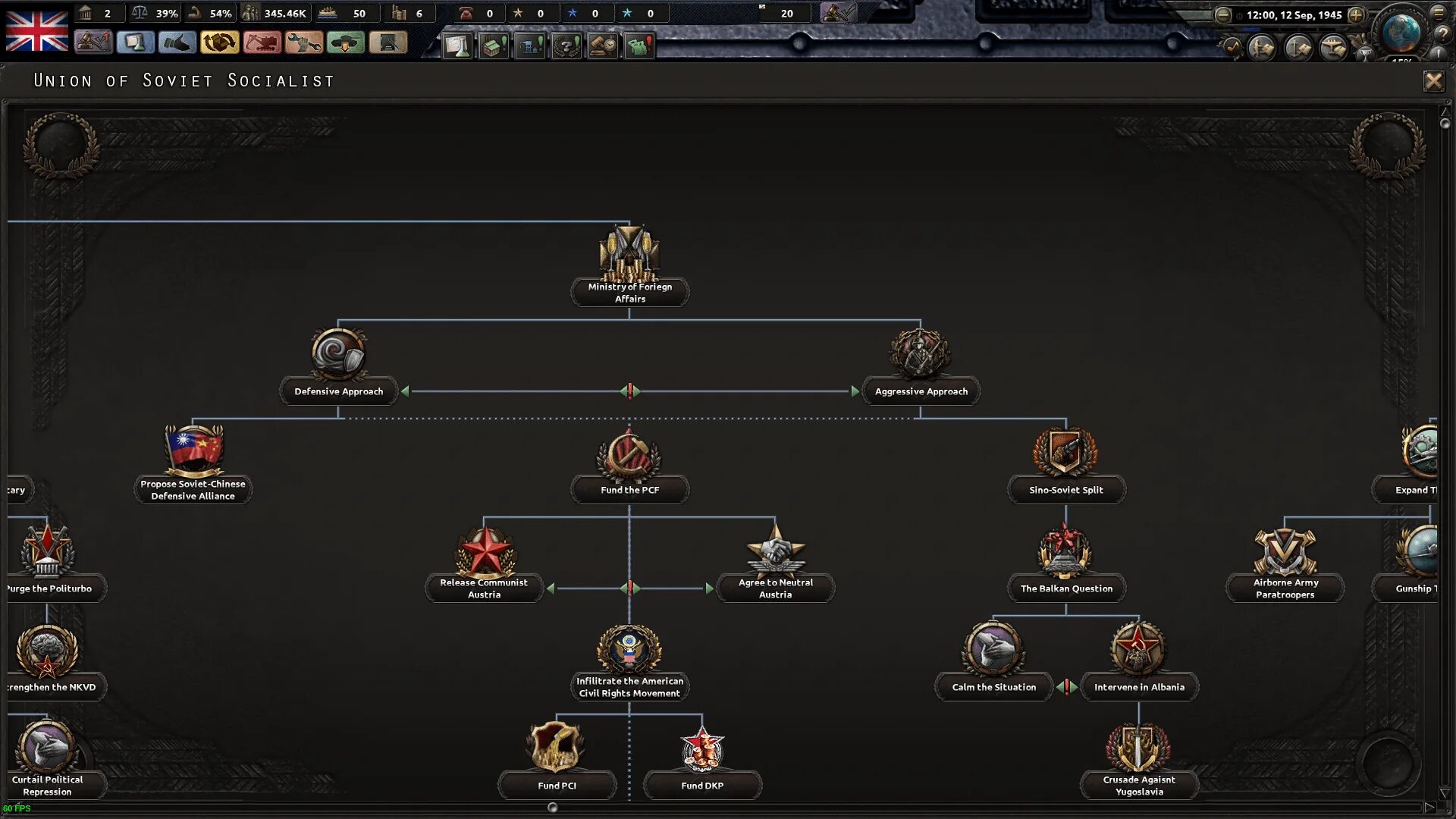Image resolution: width=1456 pixels, height=819 pixels.
Task: Click the green soldiers alert icon
Action: [x=639, y=46]
